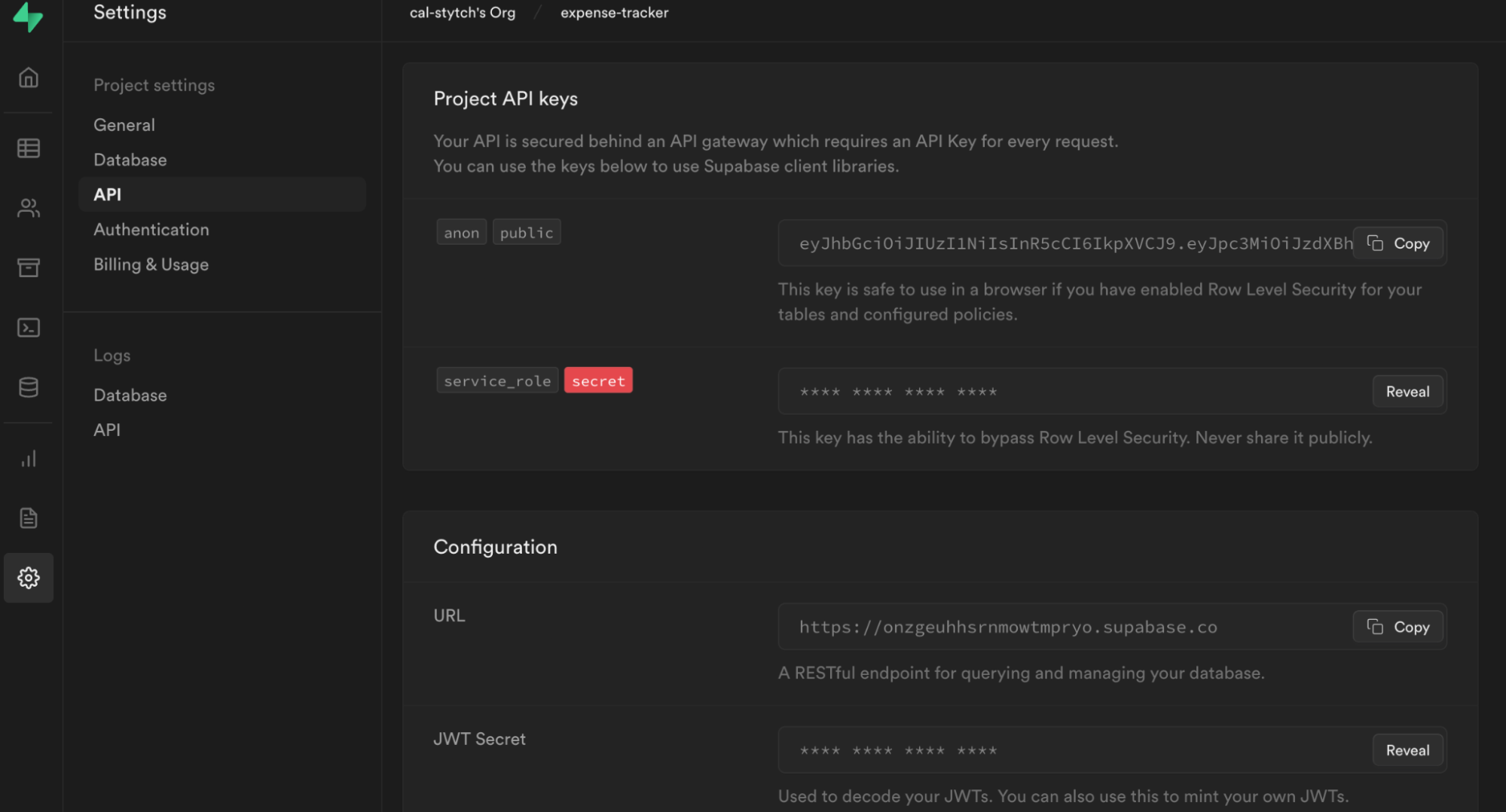Click the Logs section header
The width and height of the screenshot is (1506, 812).
point(112,356)
